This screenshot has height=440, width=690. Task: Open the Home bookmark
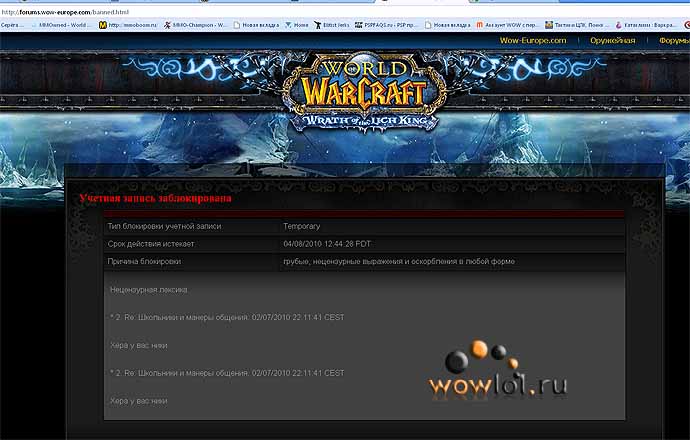click(301, 25)
